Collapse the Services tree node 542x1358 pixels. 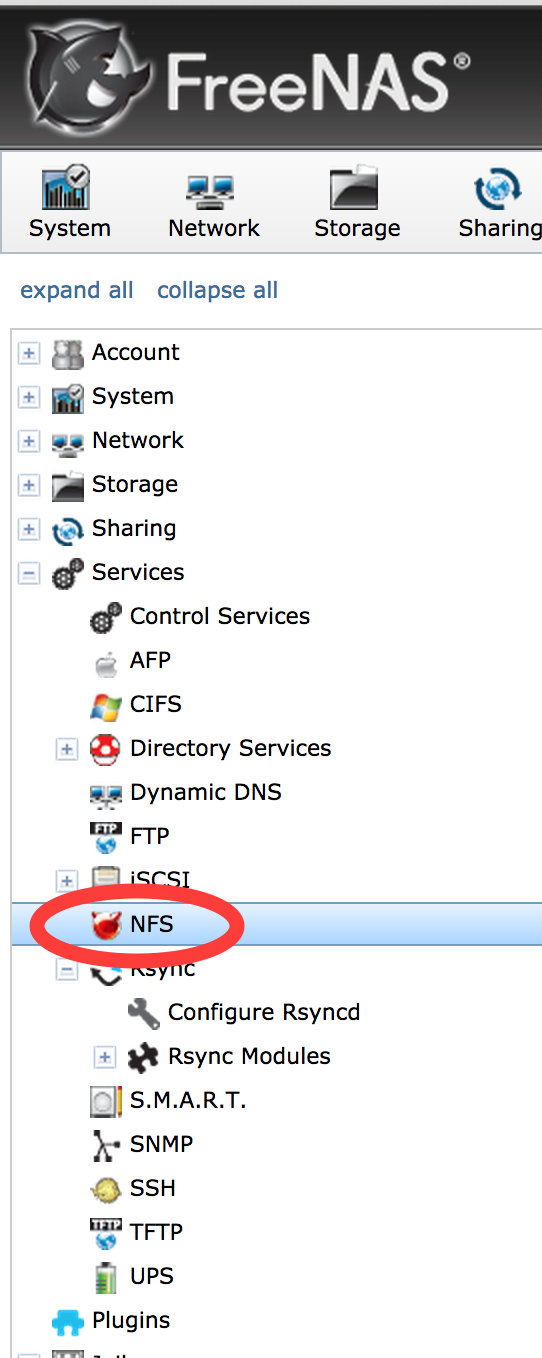29,573
